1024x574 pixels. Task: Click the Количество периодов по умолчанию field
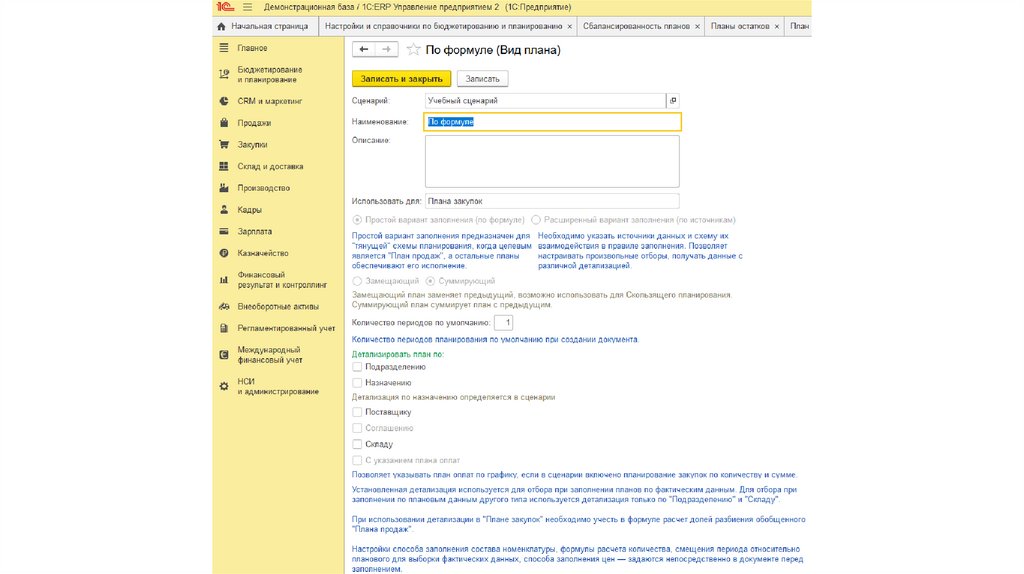pyautogui.click(x=505, y=323)
